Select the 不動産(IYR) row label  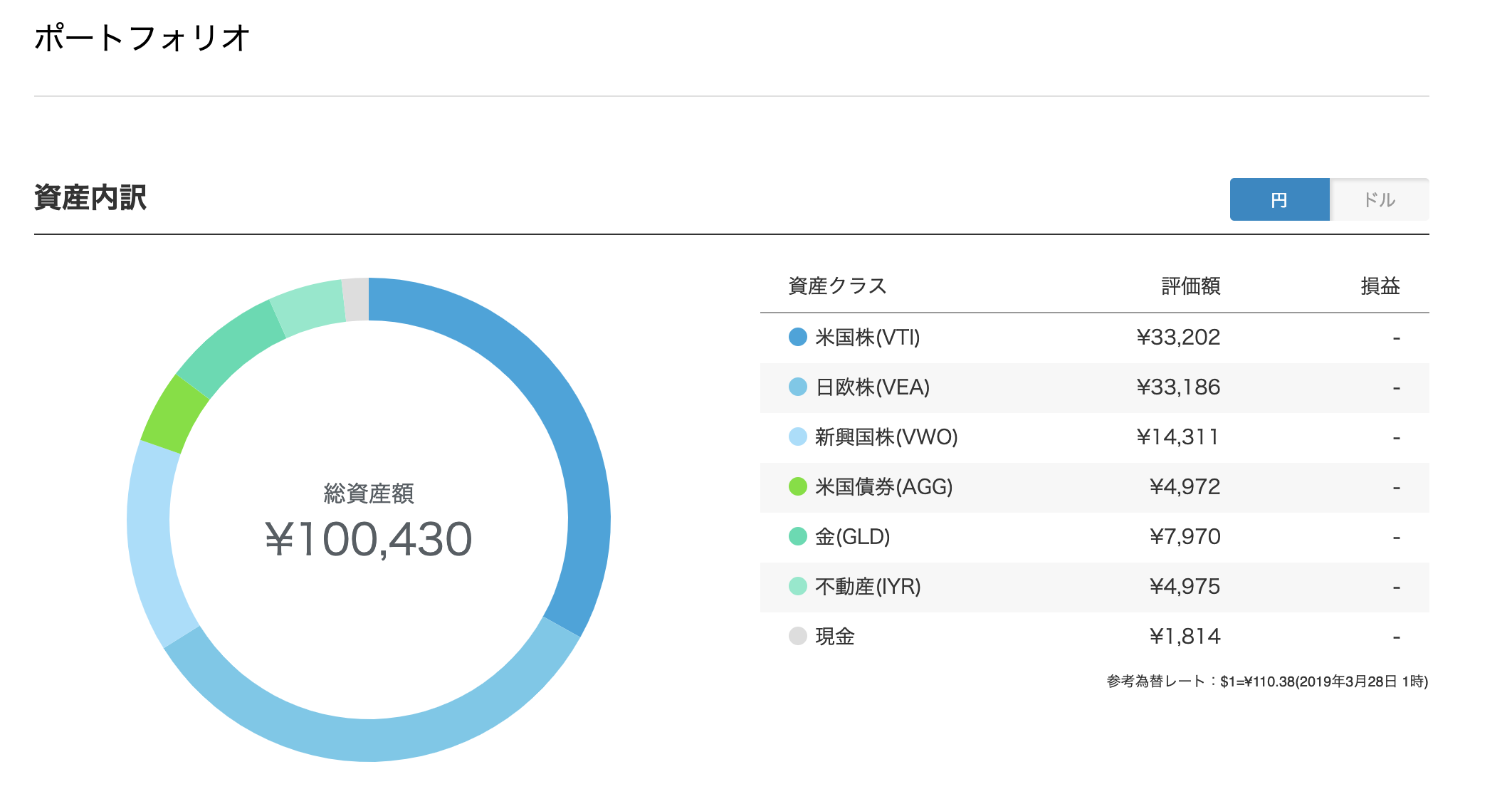pyautogui.click(x=868, y=586)
